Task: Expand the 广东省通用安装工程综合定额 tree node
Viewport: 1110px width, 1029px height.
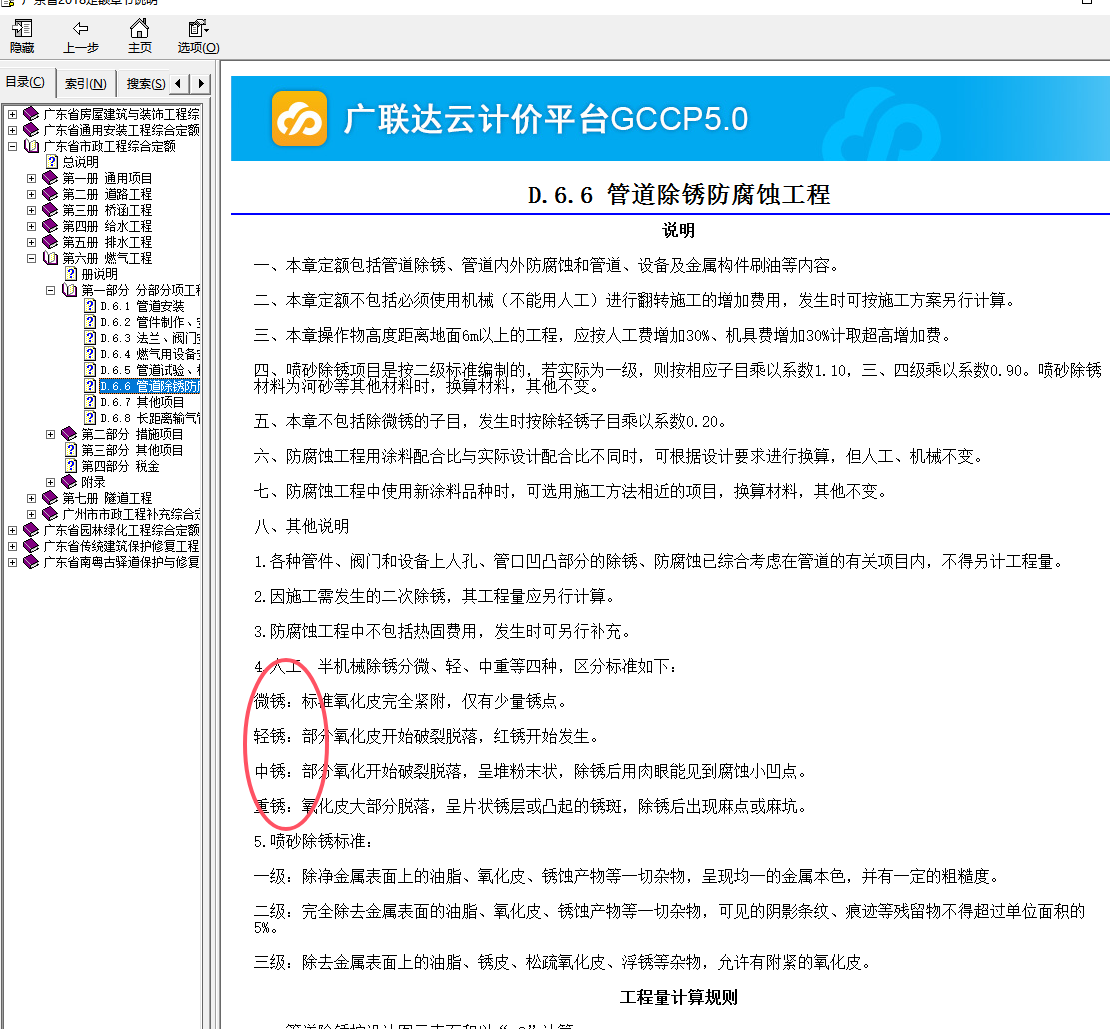Action: 12,130
